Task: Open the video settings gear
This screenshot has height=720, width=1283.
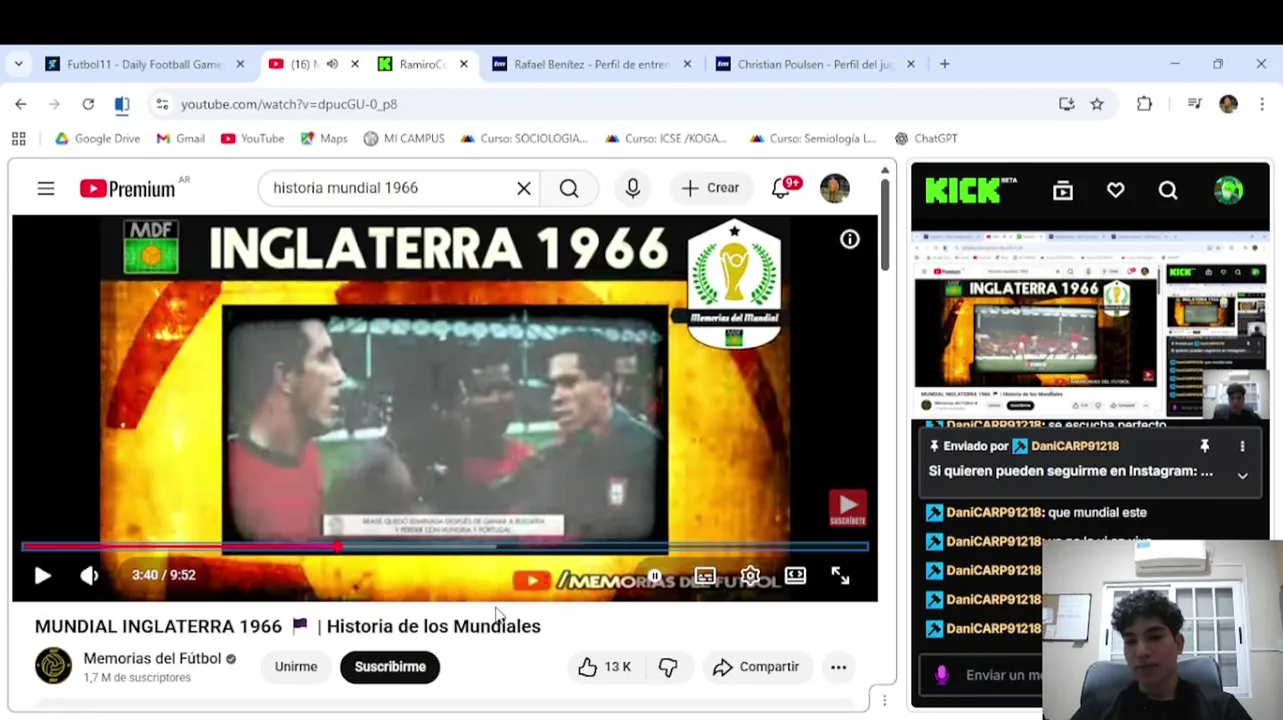Action: pyautogui.click(x=750, y=576)
